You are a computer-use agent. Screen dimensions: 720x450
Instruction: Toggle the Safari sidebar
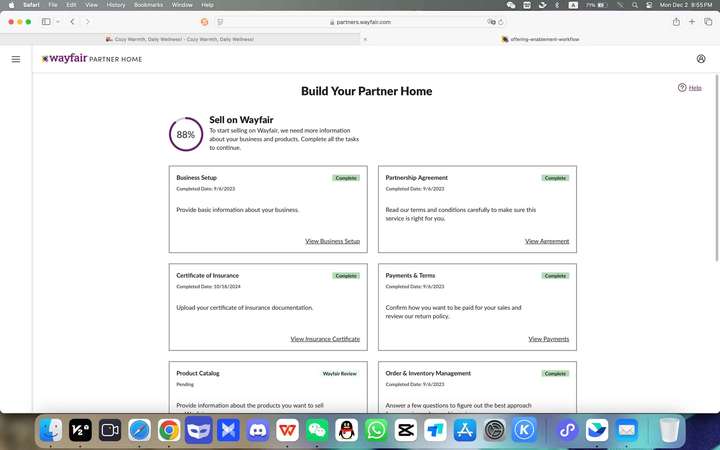tap(46, 21)
